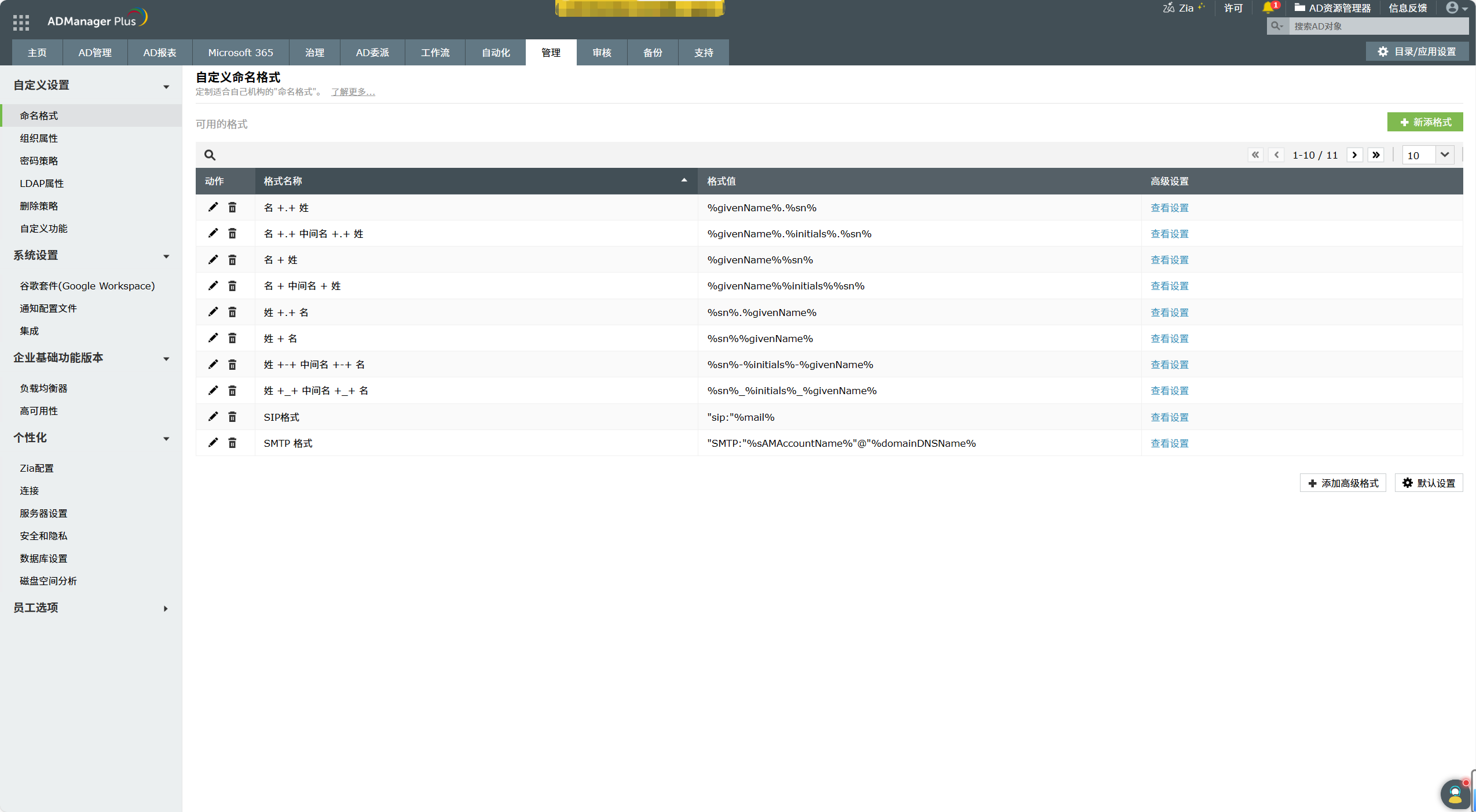
Task: Open the page size dropdown showing 10
Action: [1427, 155]
